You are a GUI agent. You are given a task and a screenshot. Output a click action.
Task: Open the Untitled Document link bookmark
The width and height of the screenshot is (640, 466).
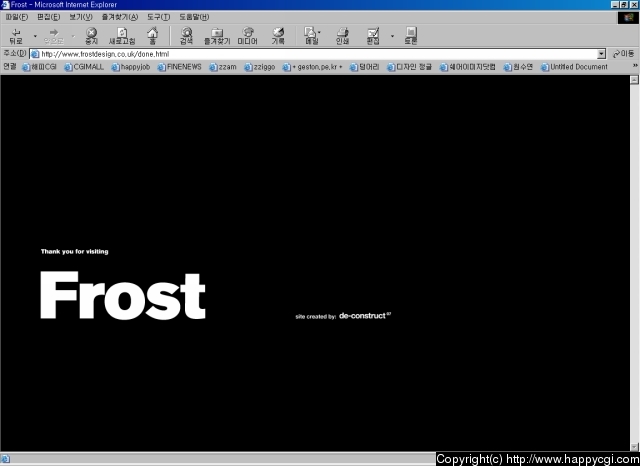[574, 67]
